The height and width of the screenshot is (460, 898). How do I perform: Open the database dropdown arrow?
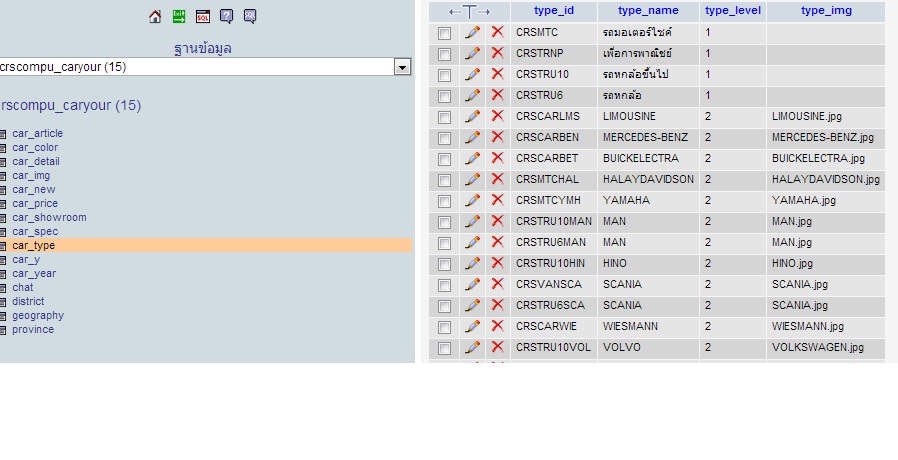pos(402,67)
